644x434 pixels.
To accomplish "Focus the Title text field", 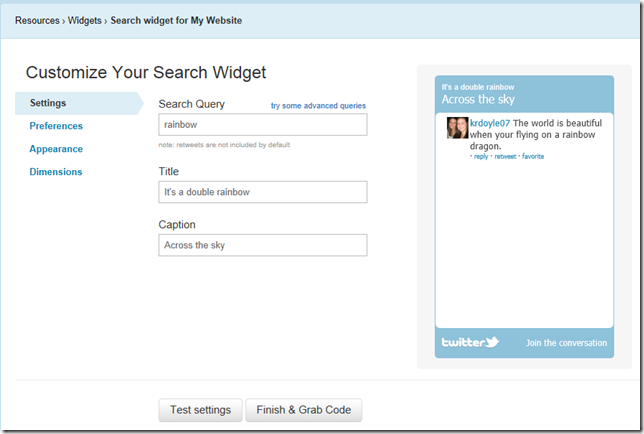I will click(x=263, y=192).
